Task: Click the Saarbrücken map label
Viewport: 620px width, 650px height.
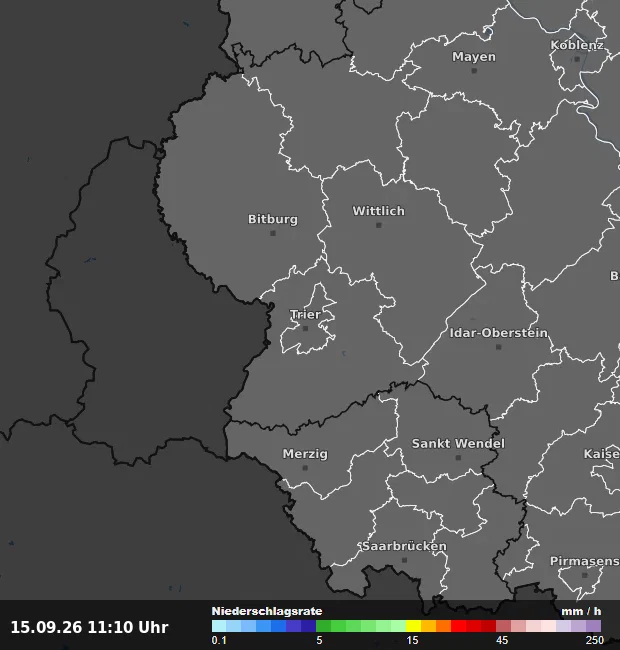Action: coord(404,546)
